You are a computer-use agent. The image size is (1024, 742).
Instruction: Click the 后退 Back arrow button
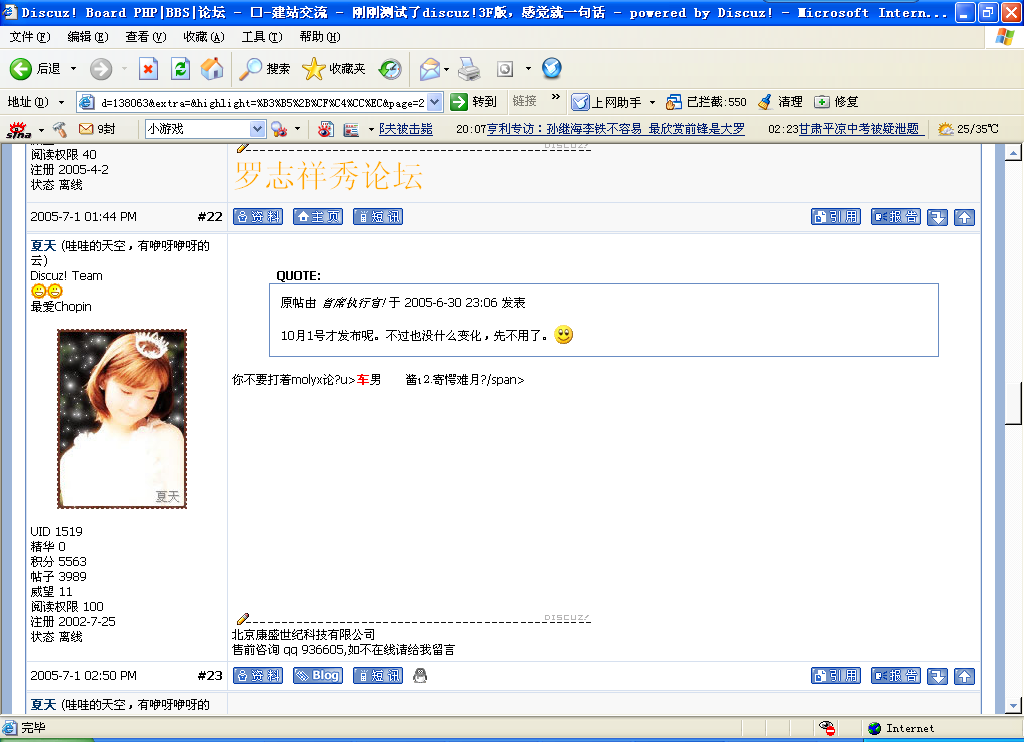point(34,69)
